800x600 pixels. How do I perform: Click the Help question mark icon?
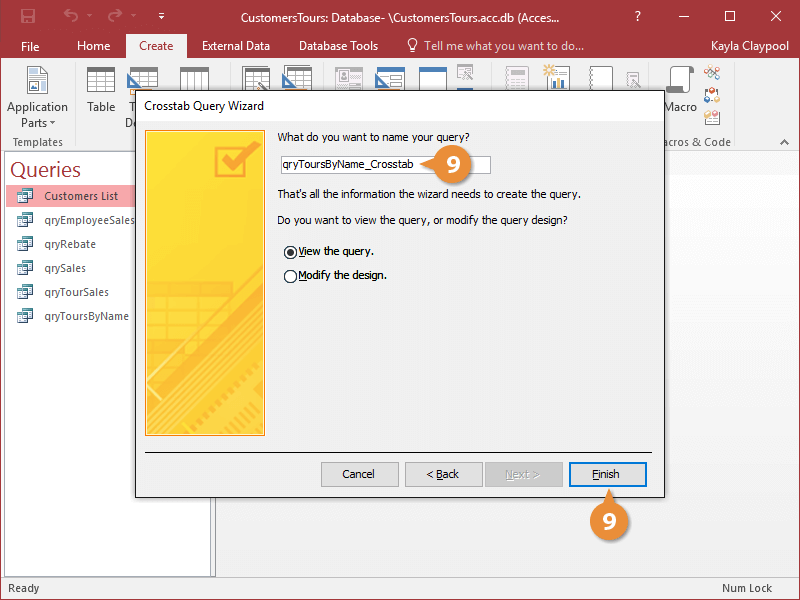[637, 16]
